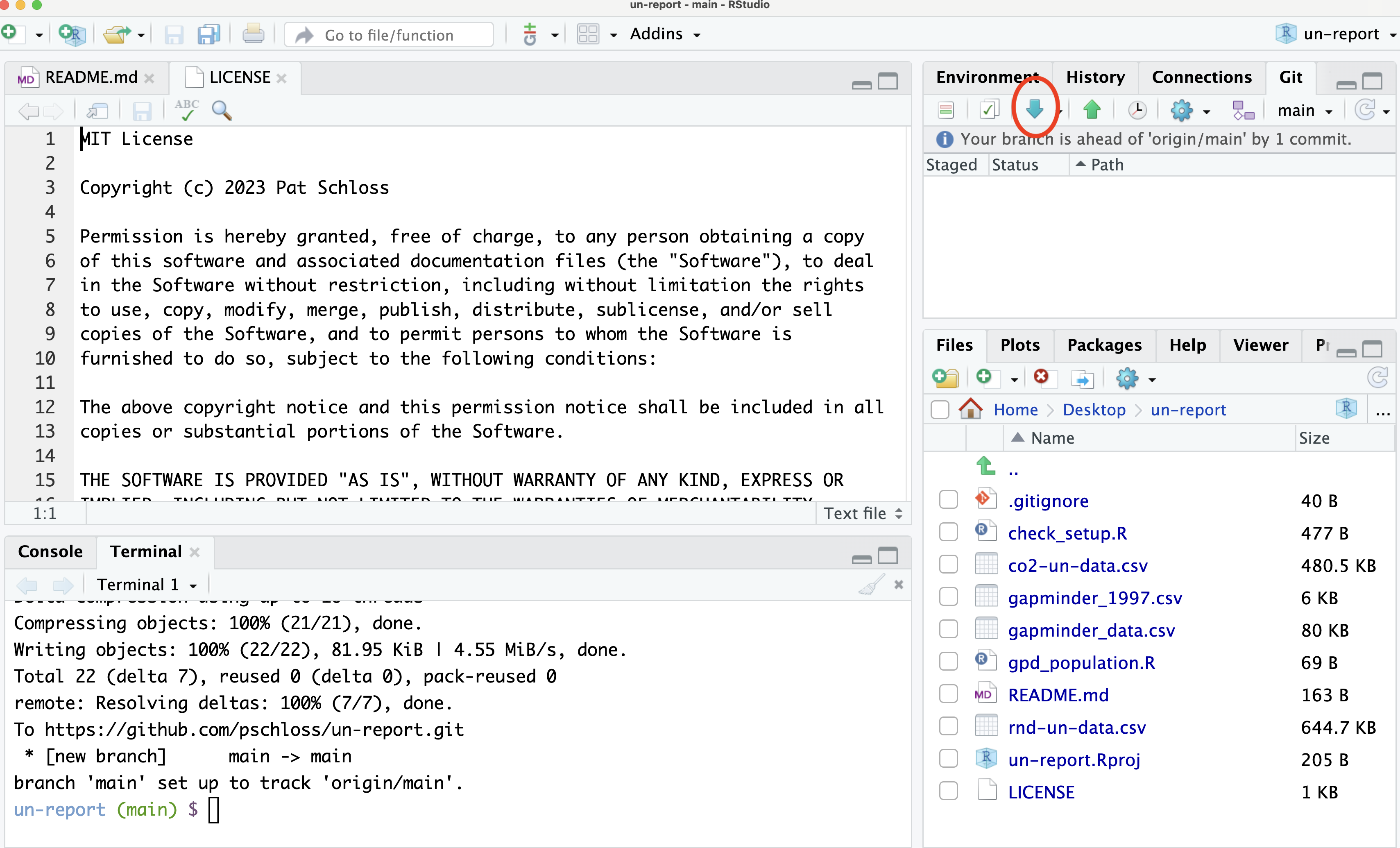
Task: Click the find magnifier in editor toolbar
Action: (222, 110)
